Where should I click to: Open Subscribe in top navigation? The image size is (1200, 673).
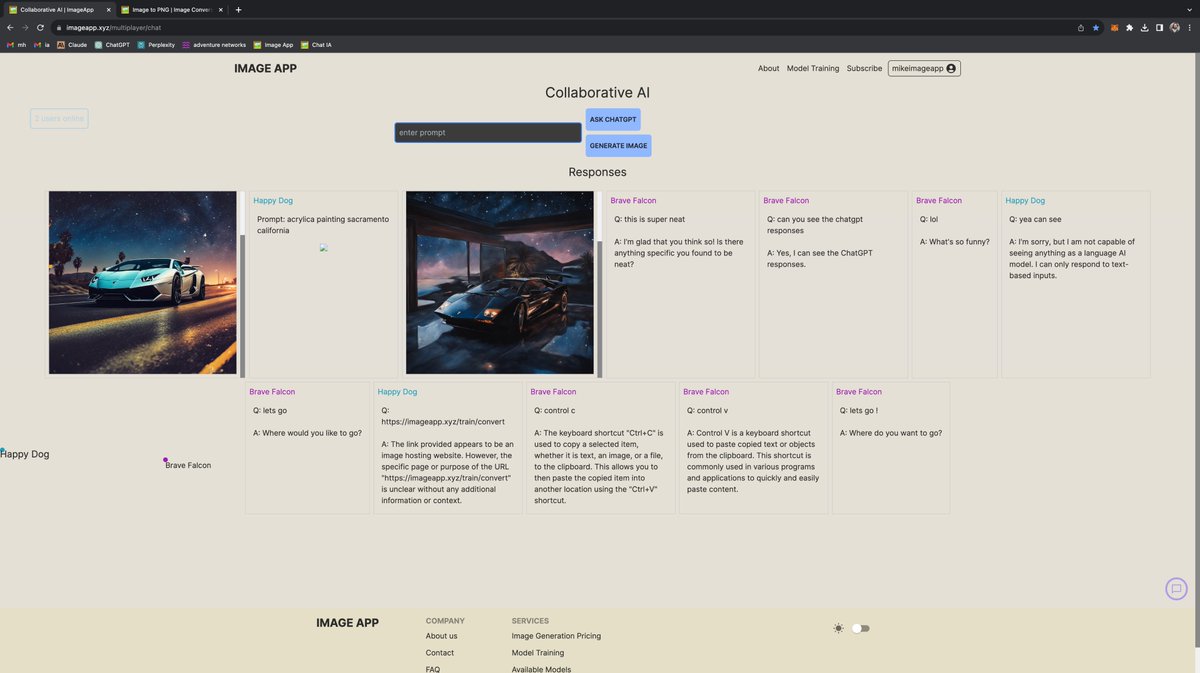(x=864, y=69)
